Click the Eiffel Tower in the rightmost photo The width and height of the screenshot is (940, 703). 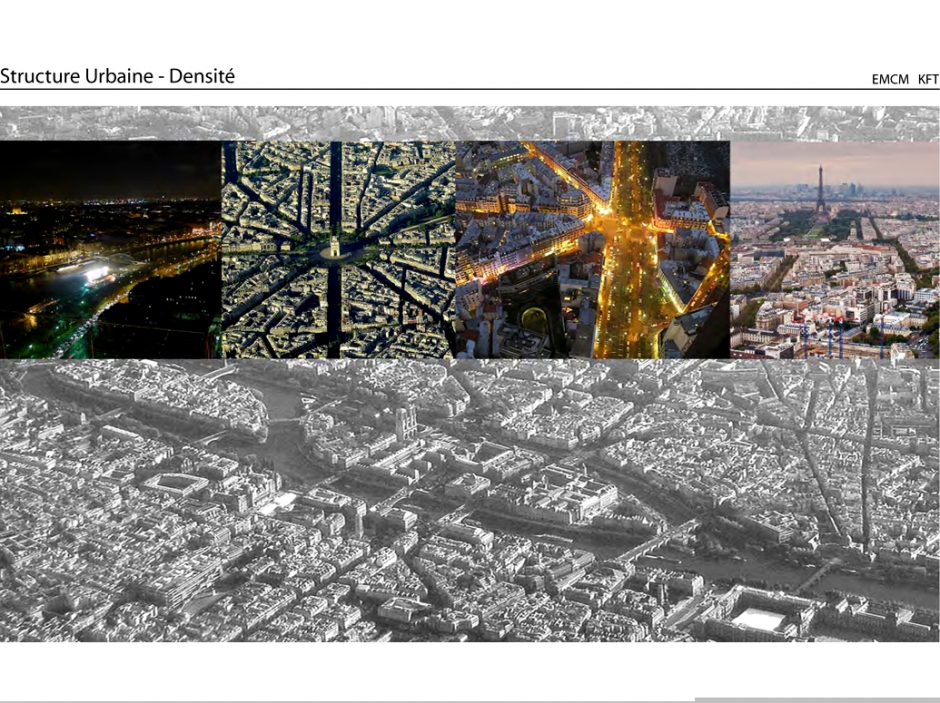point(820,192)
